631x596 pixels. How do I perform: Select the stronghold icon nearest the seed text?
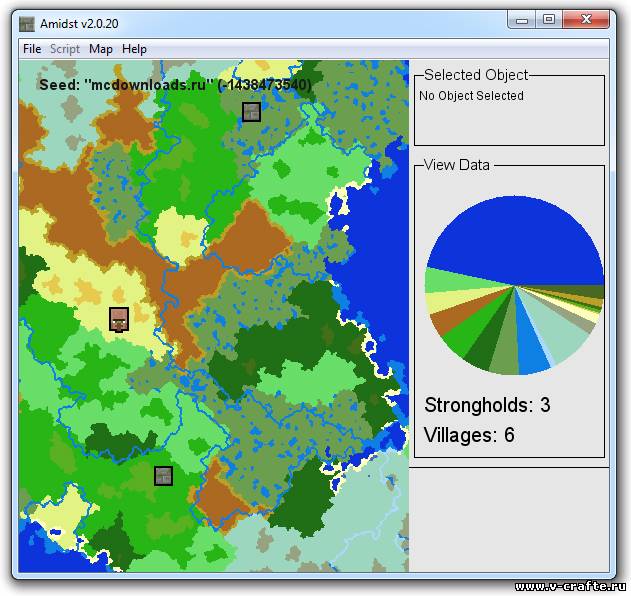coord(251,112)
